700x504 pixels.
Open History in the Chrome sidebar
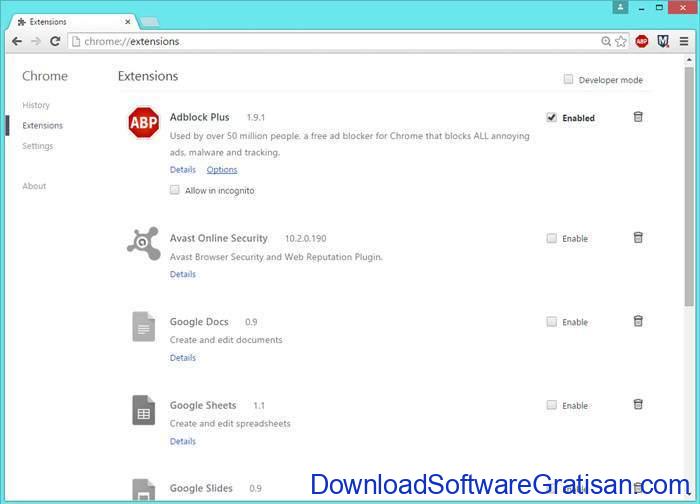point(36,105)
